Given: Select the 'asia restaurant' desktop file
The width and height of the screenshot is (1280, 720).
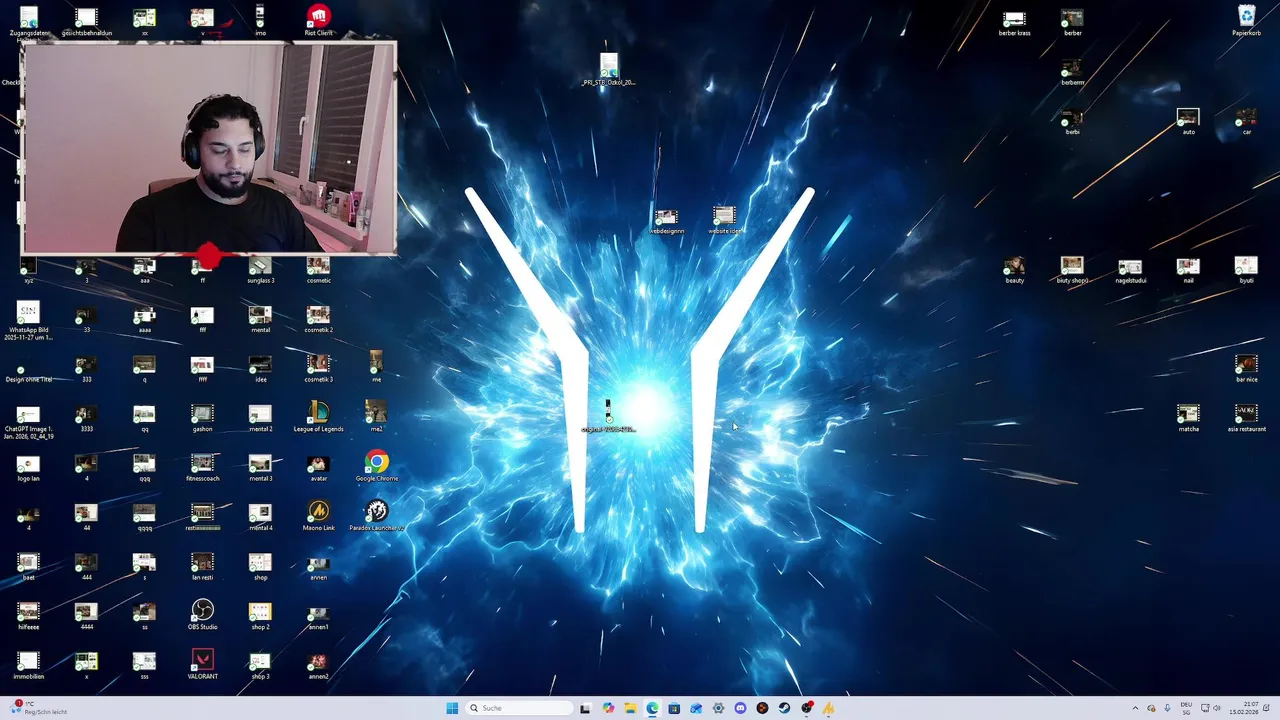Looking at the screenshot, I should pos(1246,418).
